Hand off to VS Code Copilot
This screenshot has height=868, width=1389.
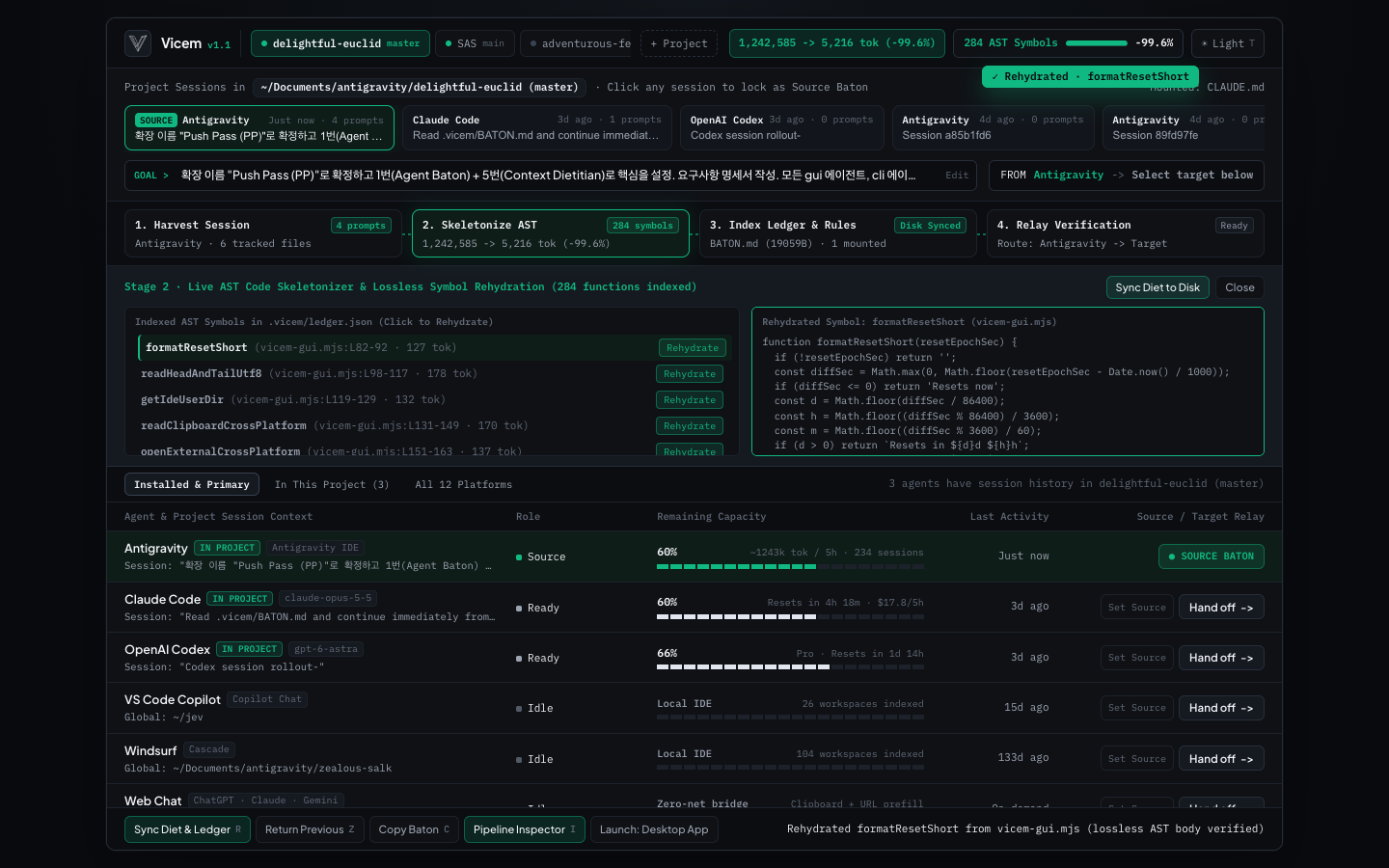[x=1221, y=708]
